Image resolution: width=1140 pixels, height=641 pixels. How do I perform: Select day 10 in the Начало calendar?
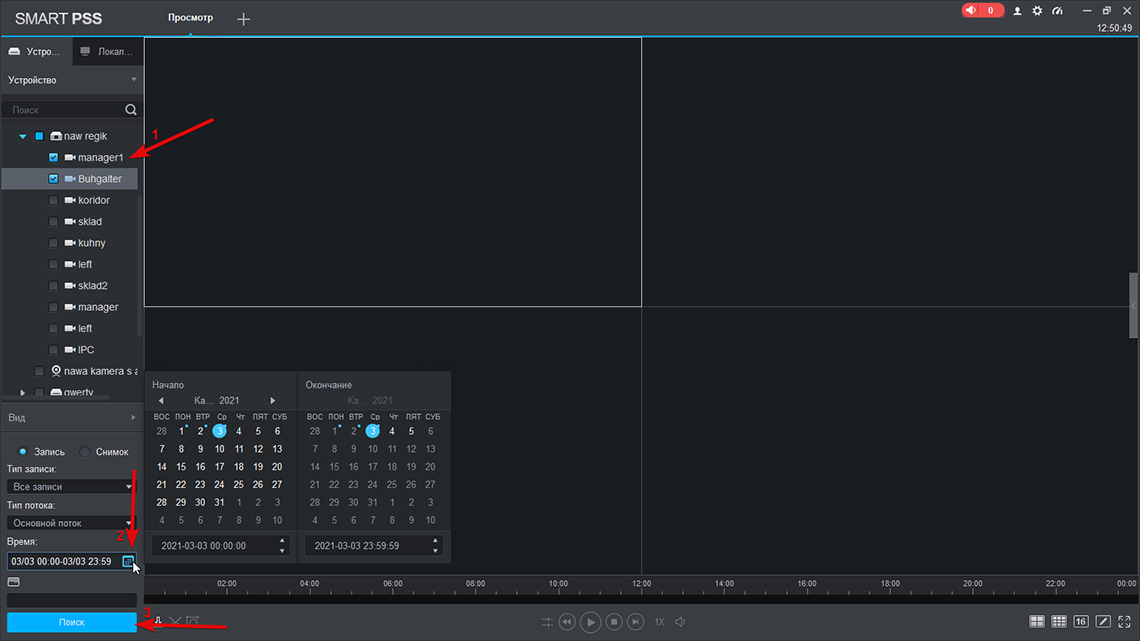tap(219, 449)
